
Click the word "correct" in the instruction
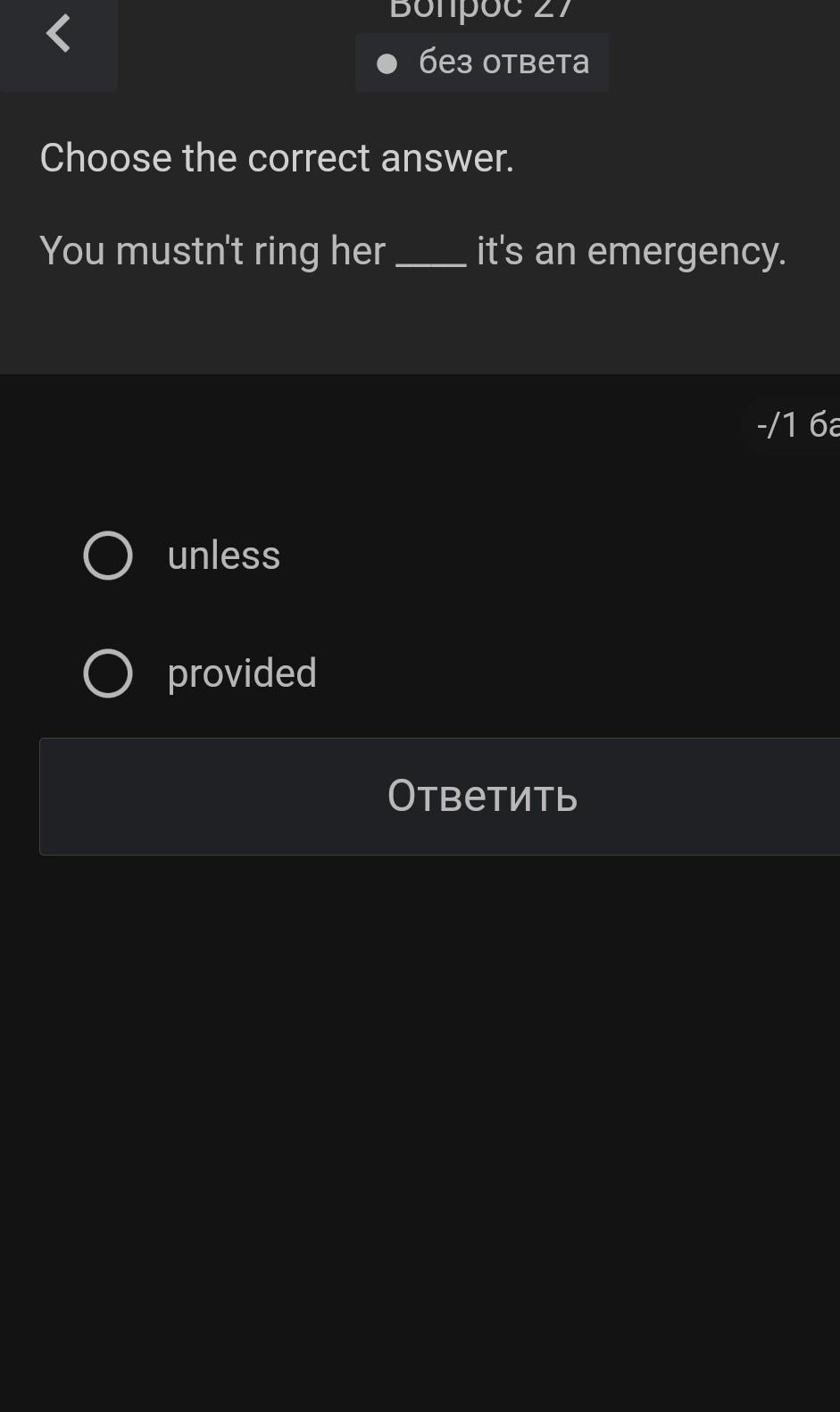pos(308,158)
